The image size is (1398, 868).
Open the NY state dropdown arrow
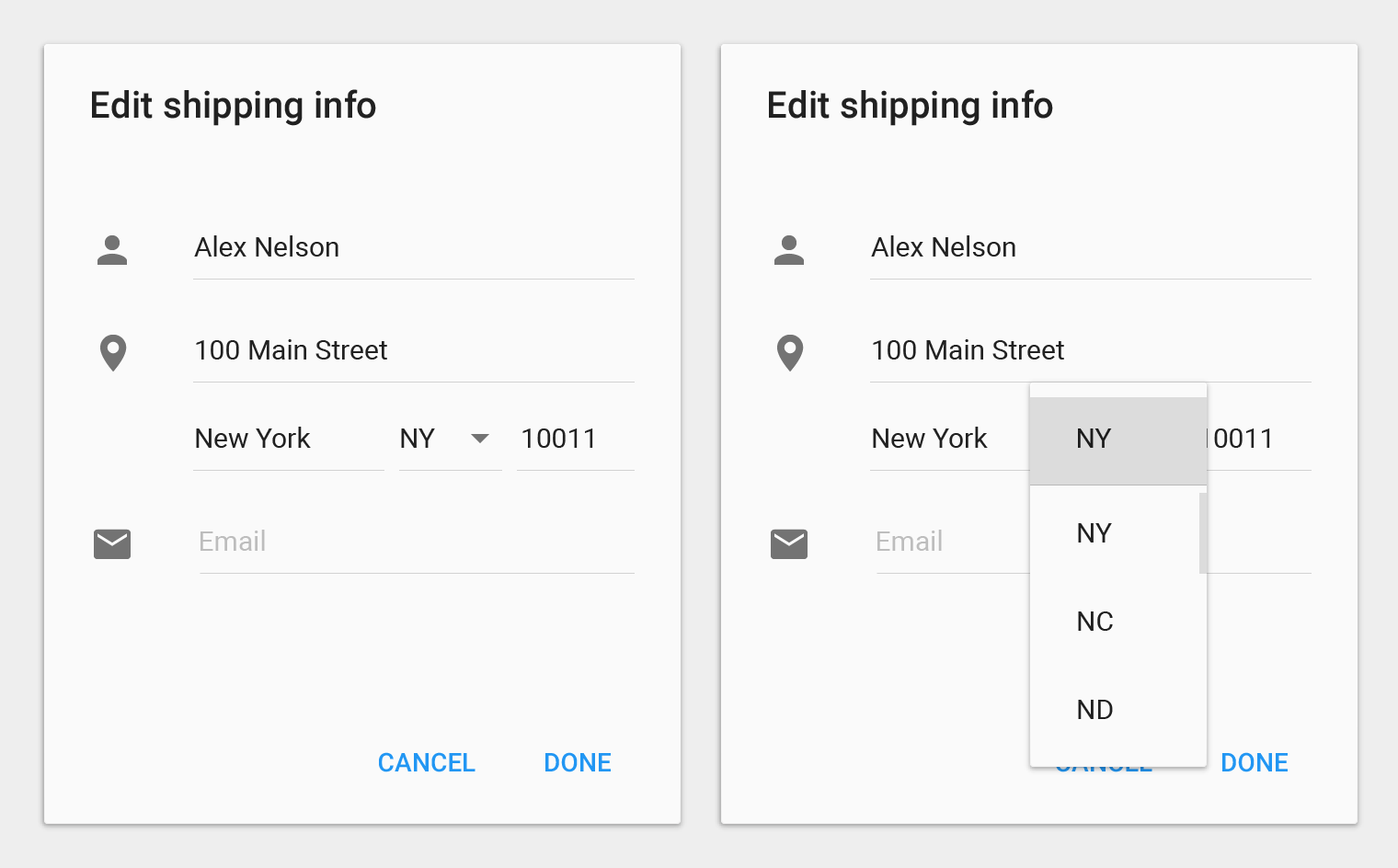click(480, 439)
